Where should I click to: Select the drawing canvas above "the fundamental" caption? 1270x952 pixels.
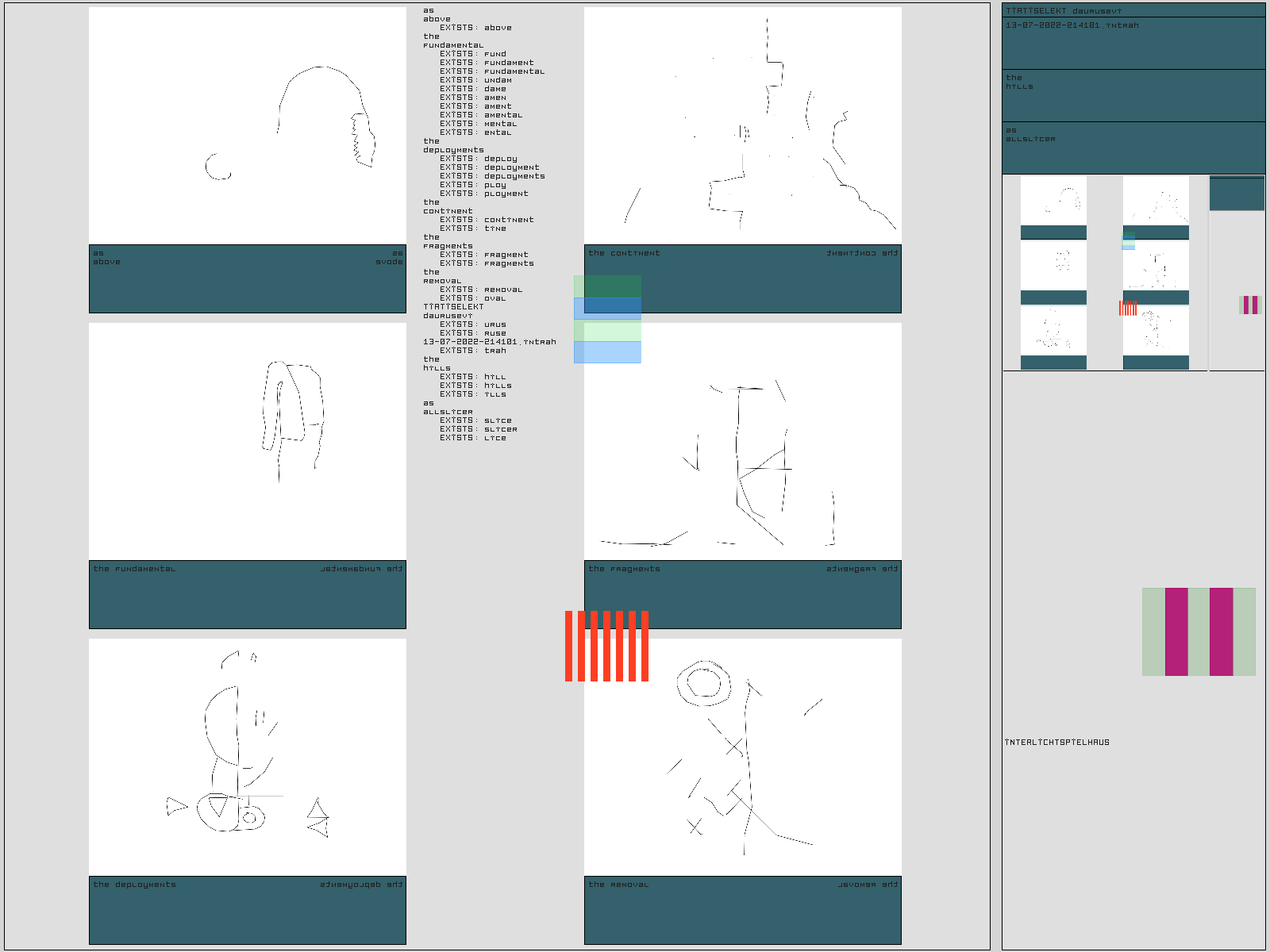[x=248, y=441]
